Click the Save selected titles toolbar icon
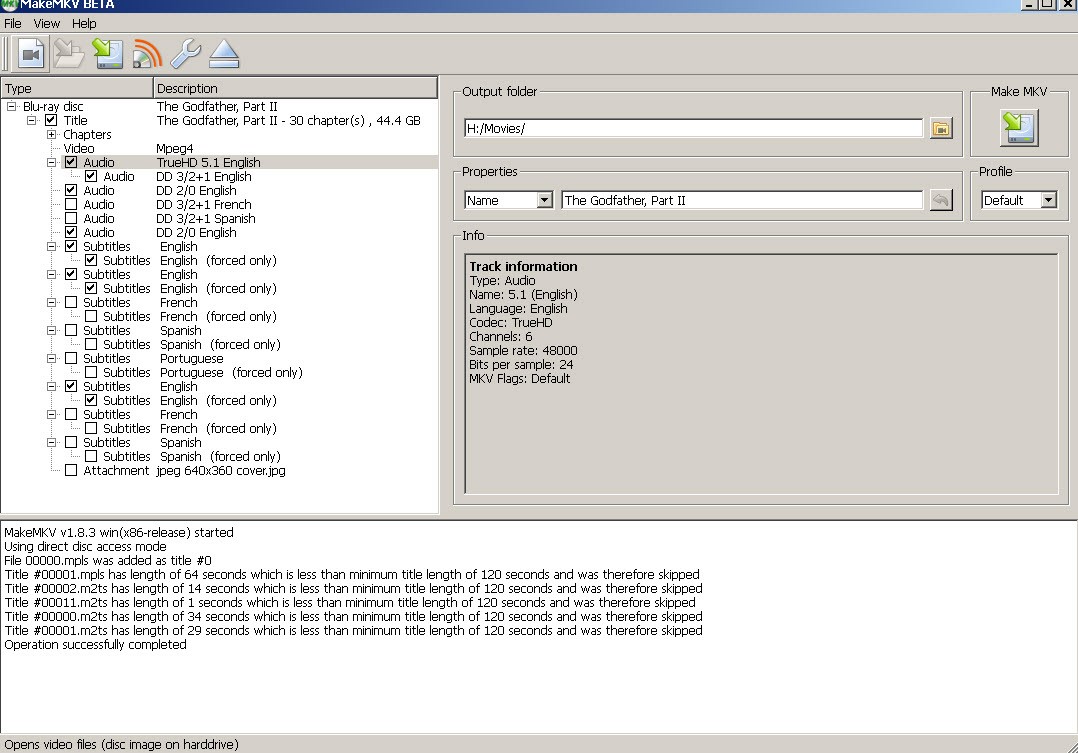The height and width of the screenshot is (753, 1078). 108,54
